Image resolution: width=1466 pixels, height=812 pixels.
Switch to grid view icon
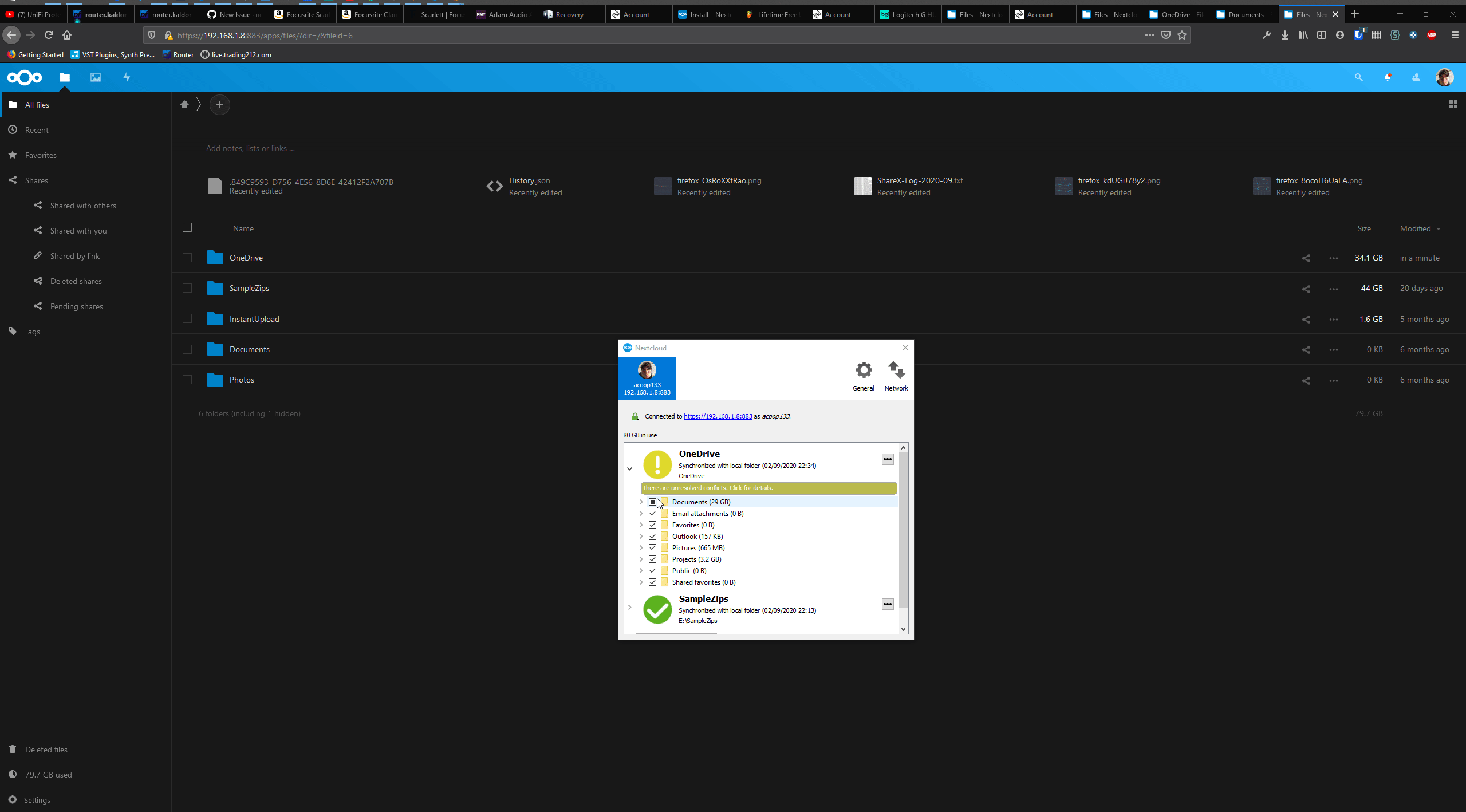point(1453,105)
